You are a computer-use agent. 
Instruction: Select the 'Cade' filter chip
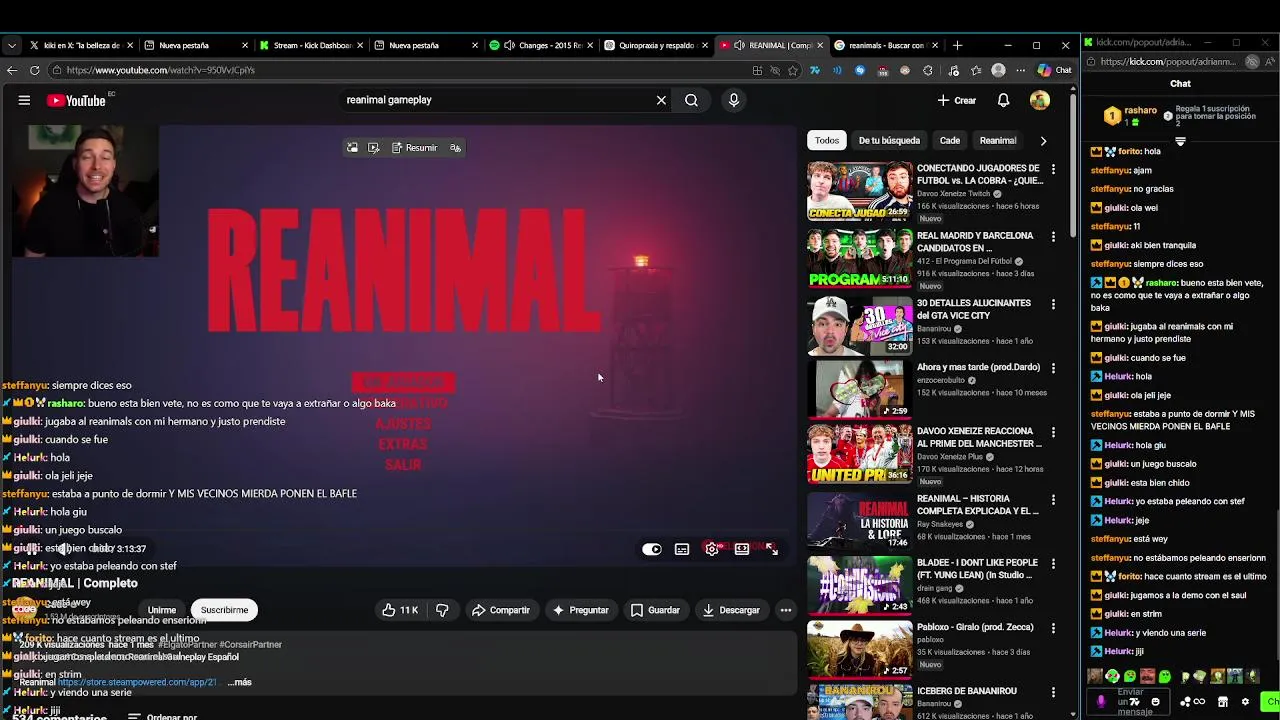pos(950,141)
